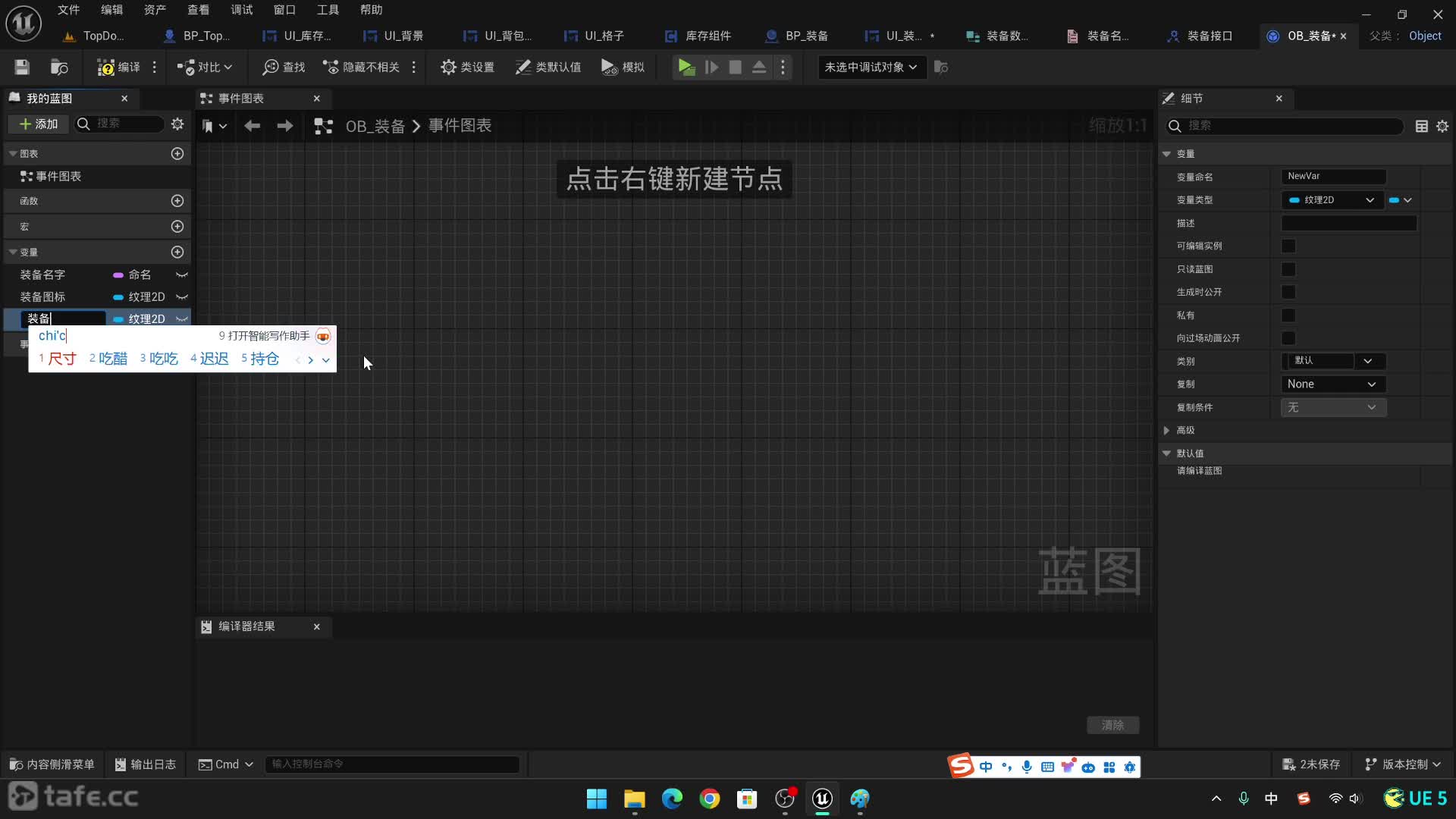Open the Browse in content browser icon
The height and width of the screenshot is (819, 1456).
[x=59, y=67]
